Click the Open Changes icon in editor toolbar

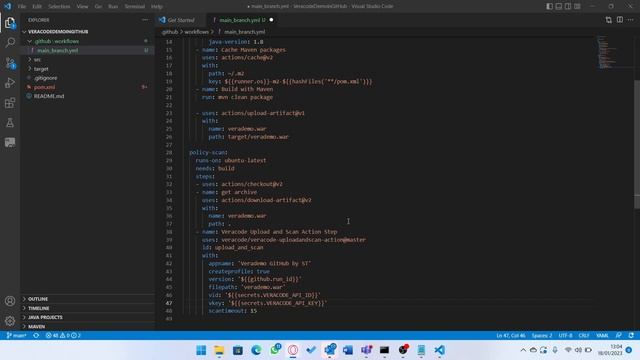point(609,20)
